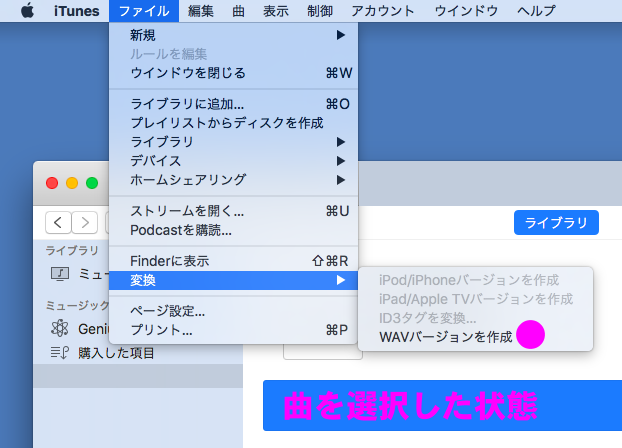Image resolution: width=622 pixels, height=448 pixels.
Task: Select Finderに表示 menu item
Action: 234,261
